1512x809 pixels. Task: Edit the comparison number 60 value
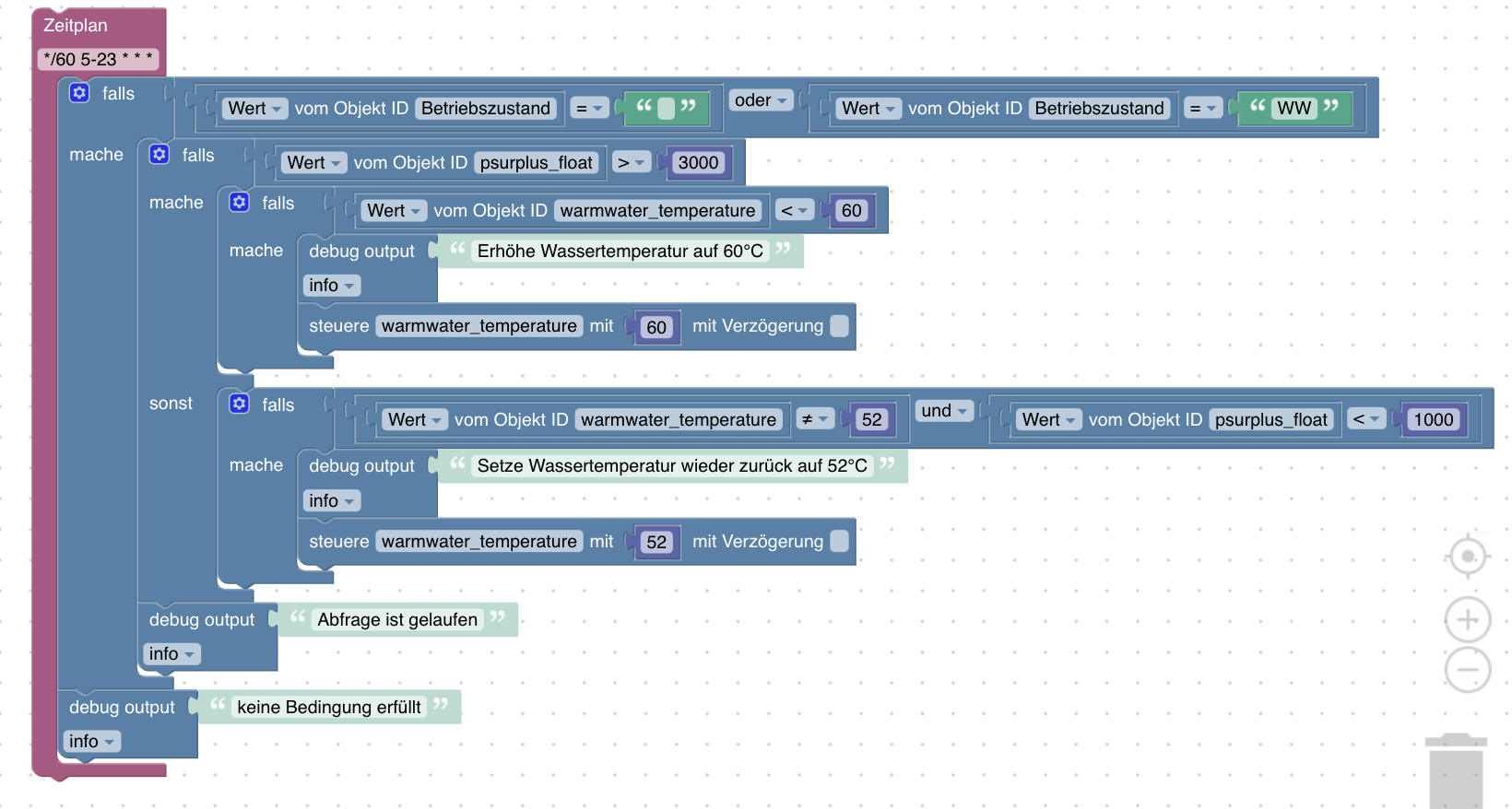(x=851, y=211)
